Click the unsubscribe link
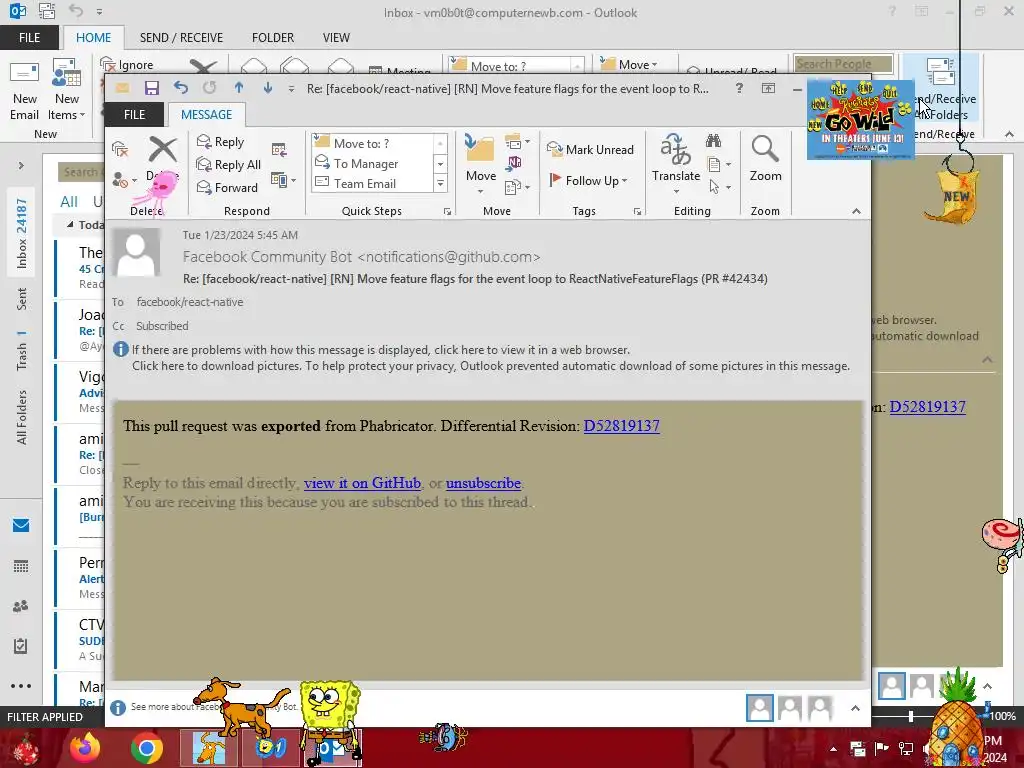1024x768 pixels. pyautogui.click(x=483, y=483)
